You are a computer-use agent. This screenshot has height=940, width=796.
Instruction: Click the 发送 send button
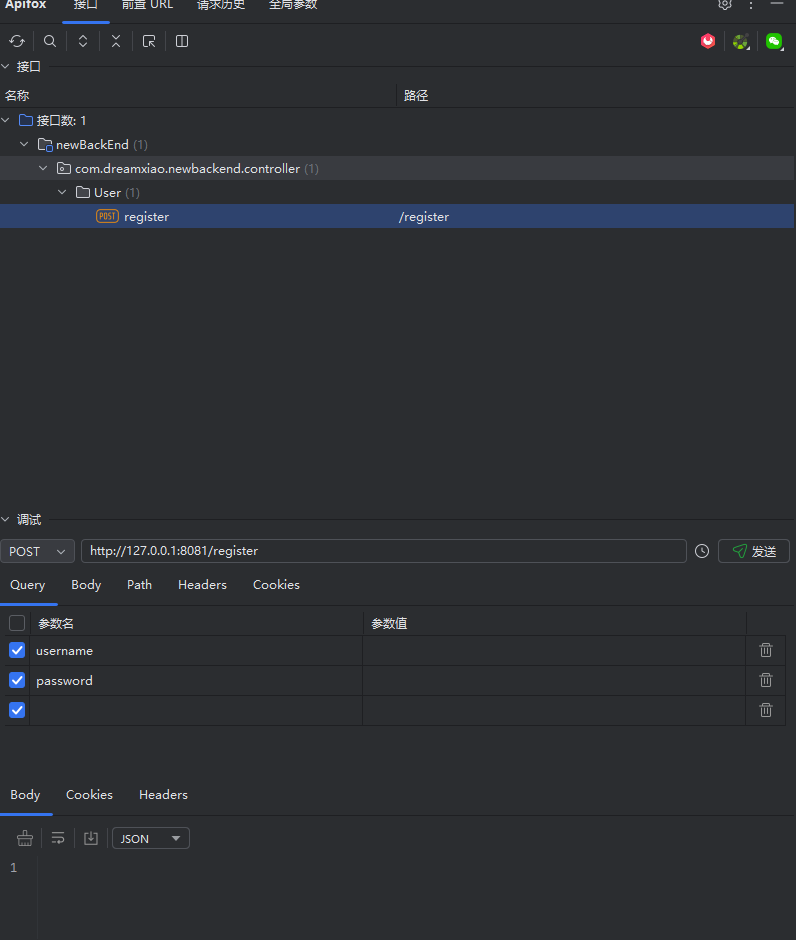(x=754, y=551)
